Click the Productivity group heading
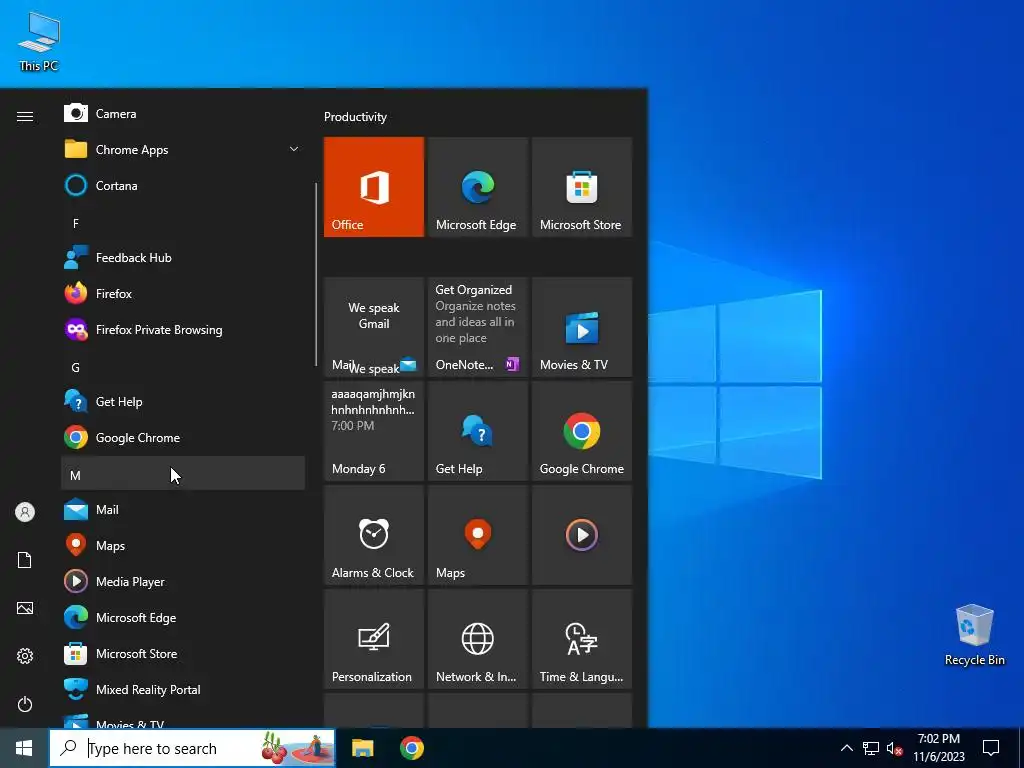This screenshot has width=1024, height=768. pos(355,117)
